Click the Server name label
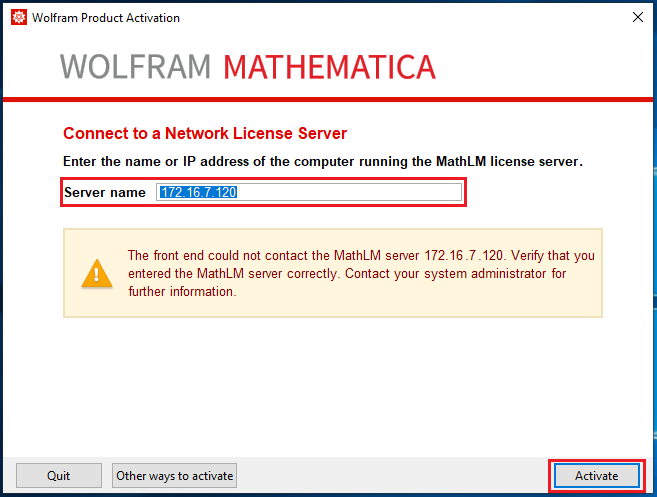Image resolution: width=657 pixels, height=497 pixels. coord(105,192)
